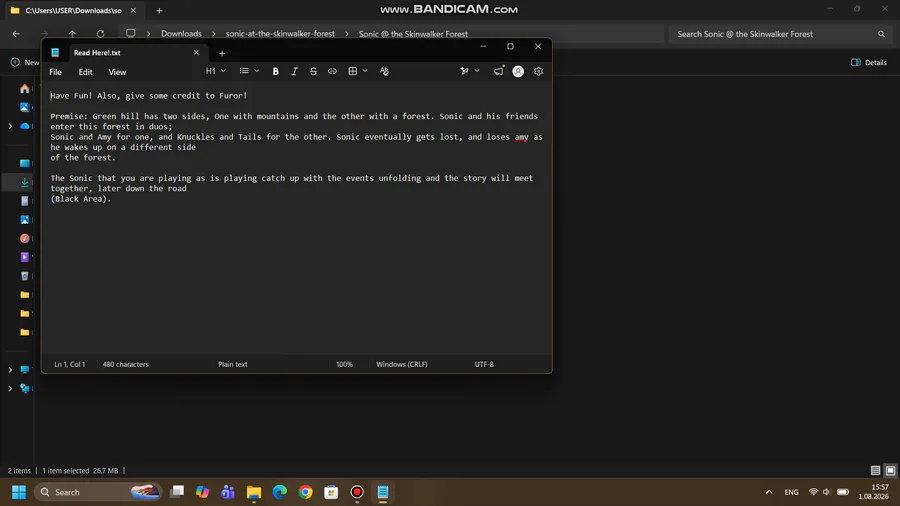The height and width of the screenshot is (506, 900).
Task: Launch Copilot from the taskbar
Action: tap(203, 492)
